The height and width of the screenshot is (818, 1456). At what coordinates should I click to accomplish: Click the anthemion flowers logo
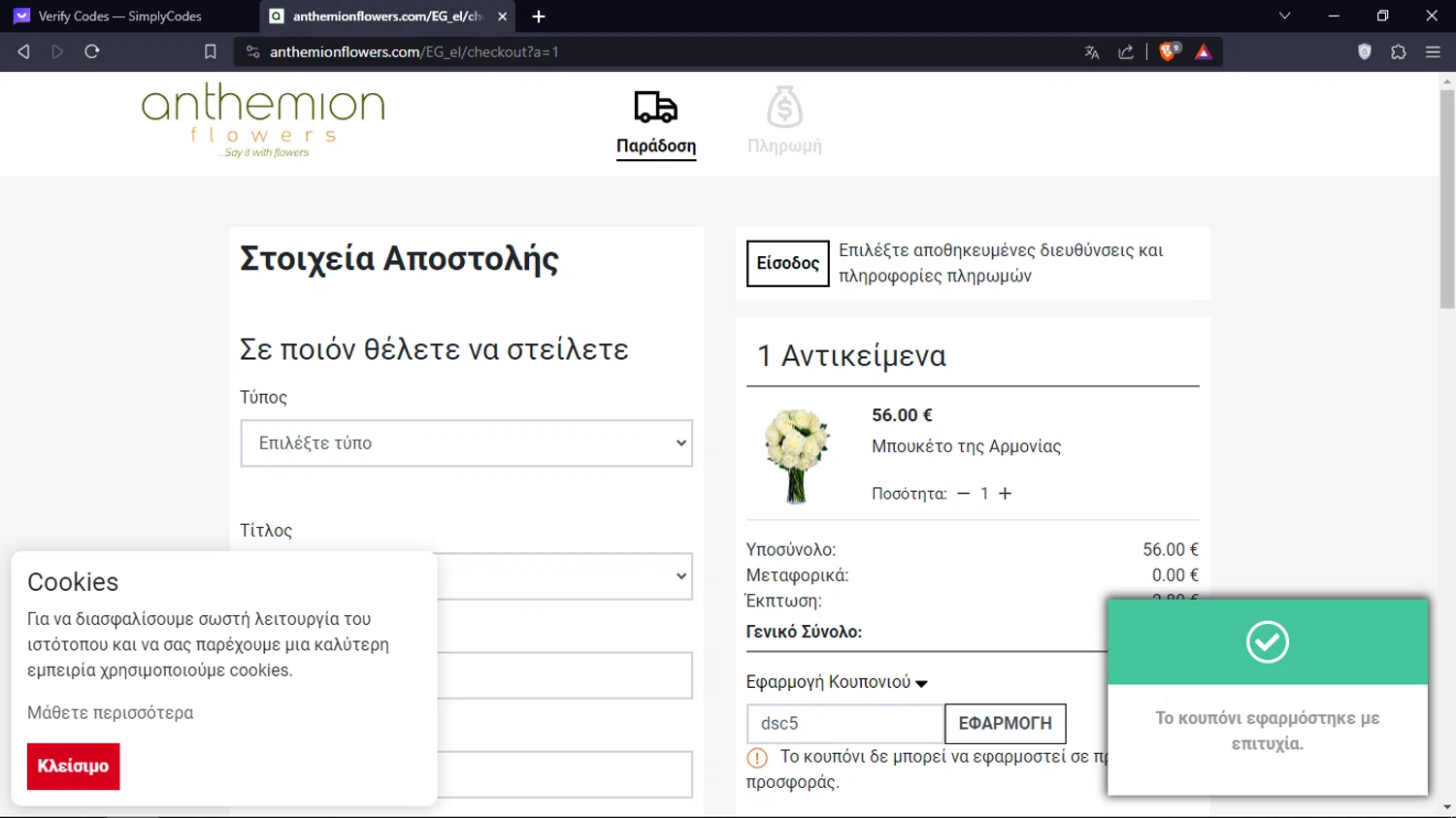click(263, 120)
